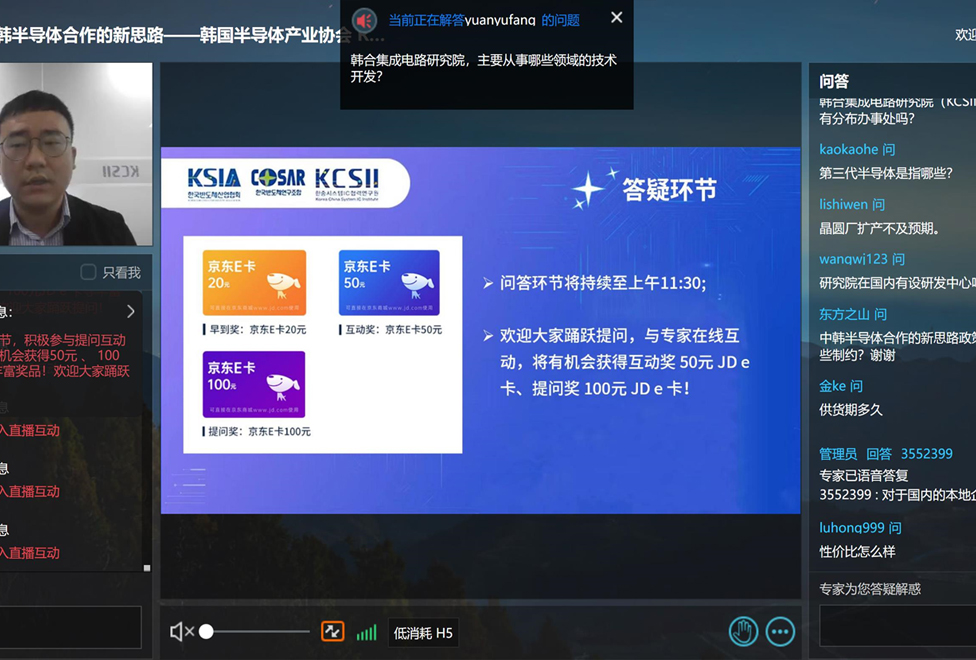Click the COSAR logo on slide
The width and height of the screenshot is (976, 660).
[278, 182]
